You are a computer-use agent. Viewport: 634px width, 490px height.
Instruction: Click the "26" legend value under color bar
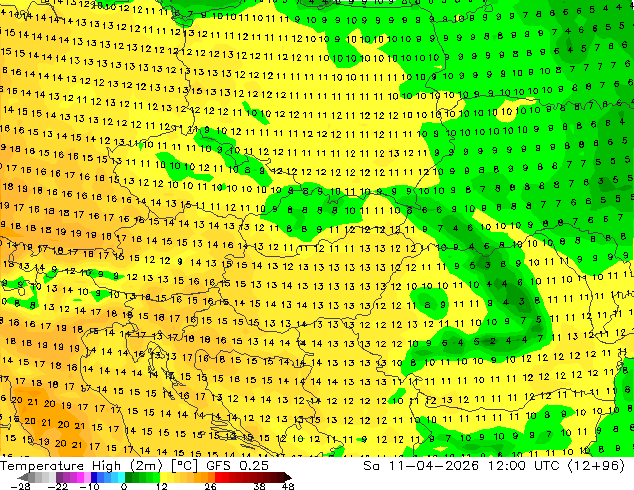pos(210,486)
